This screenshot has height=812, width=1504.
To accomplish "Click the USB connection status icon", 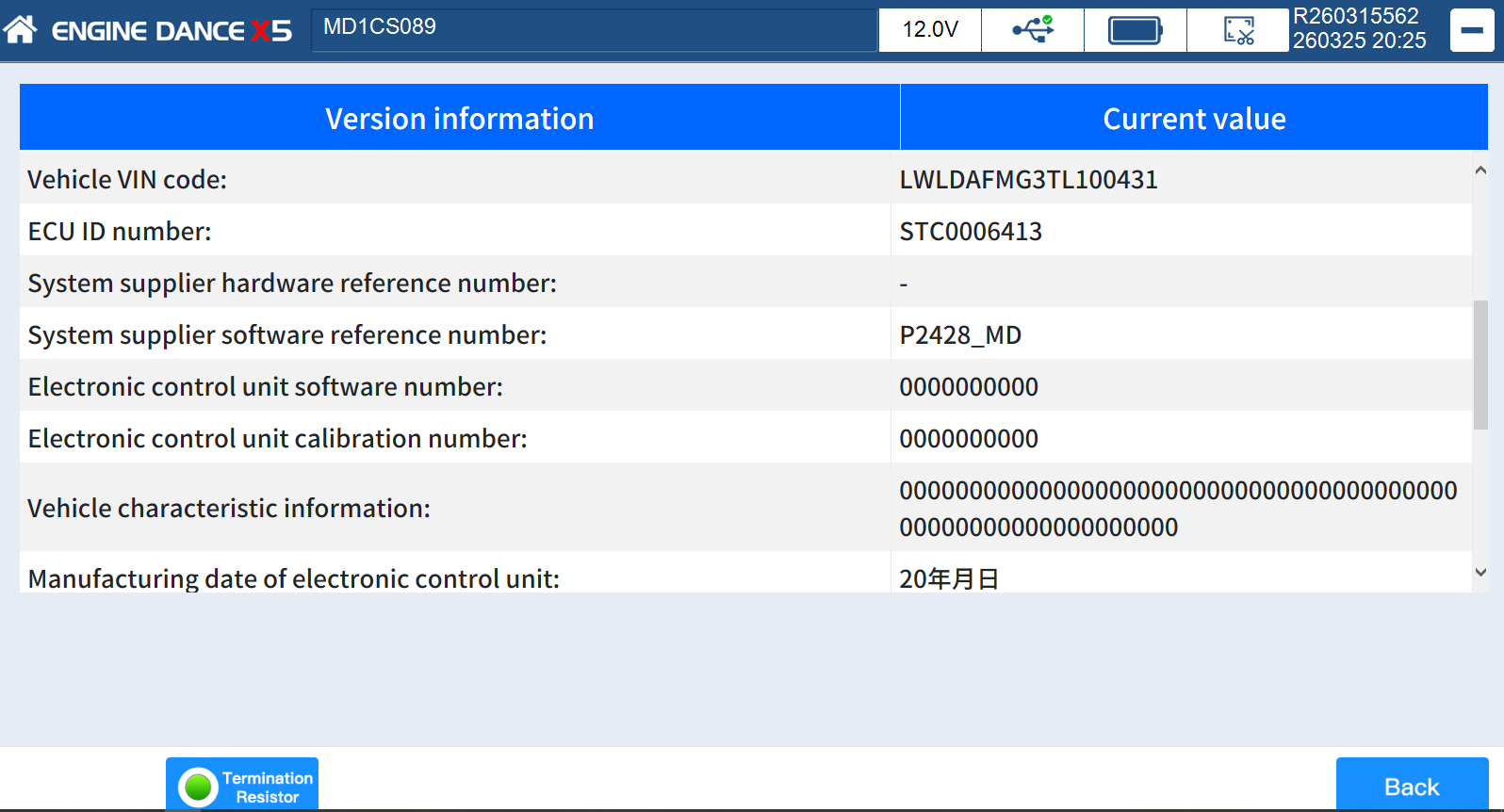I will tap(1033, 30).
